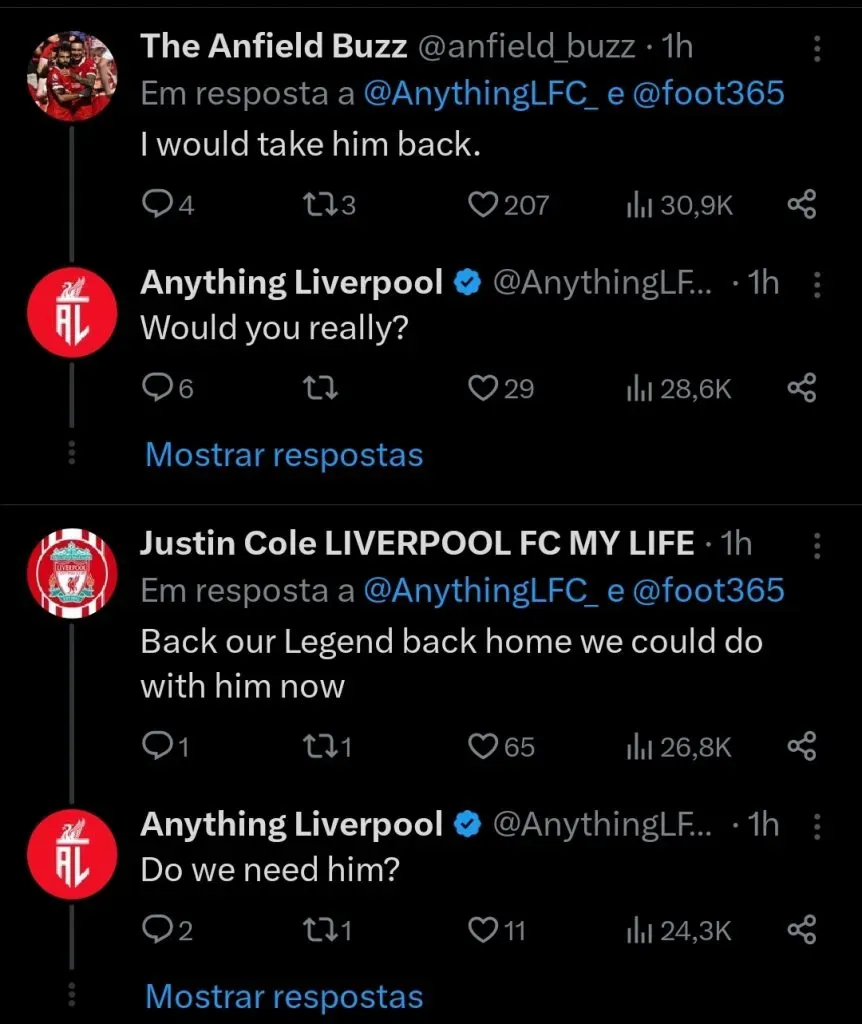862x1024 pixels.
Task: Retweet "Would you really?" tweet
Action: point(320,388)
